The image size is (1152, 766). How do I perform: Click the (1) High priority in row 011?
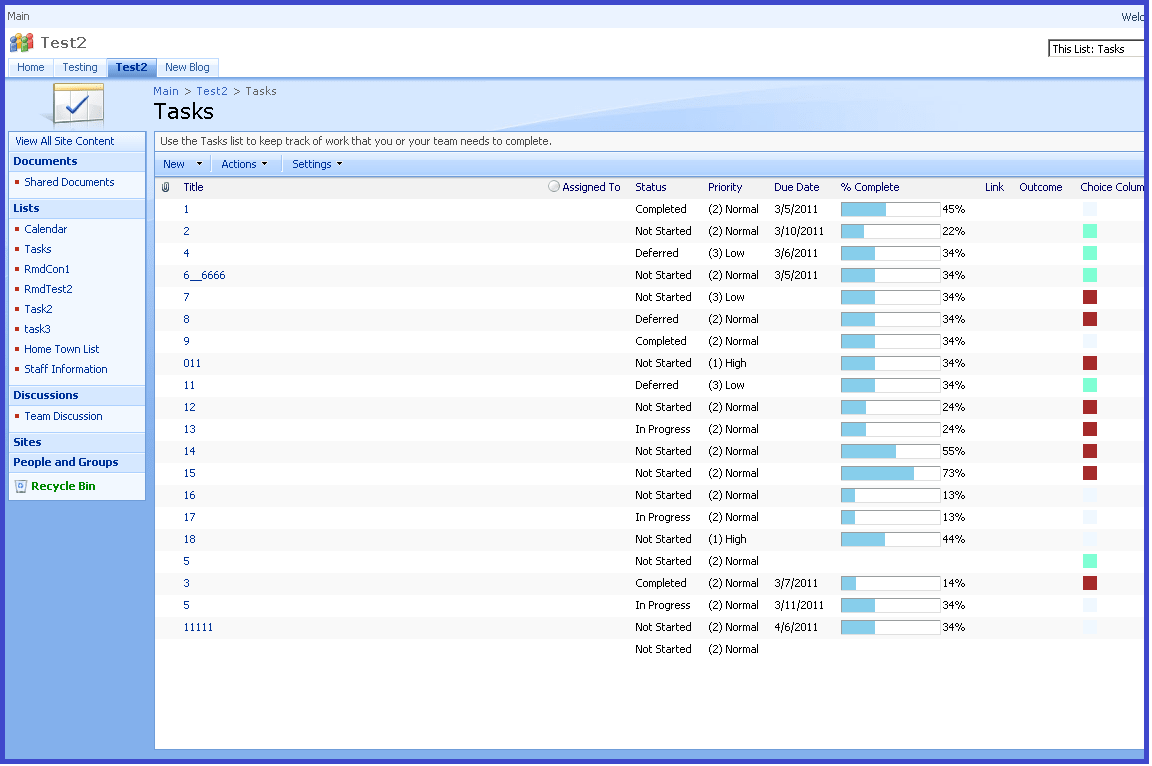[727, 364]
